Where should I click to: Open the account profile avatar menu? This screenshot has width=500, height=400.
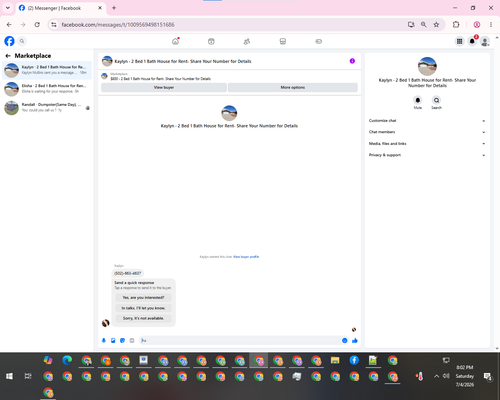click(x=485, y=41)
